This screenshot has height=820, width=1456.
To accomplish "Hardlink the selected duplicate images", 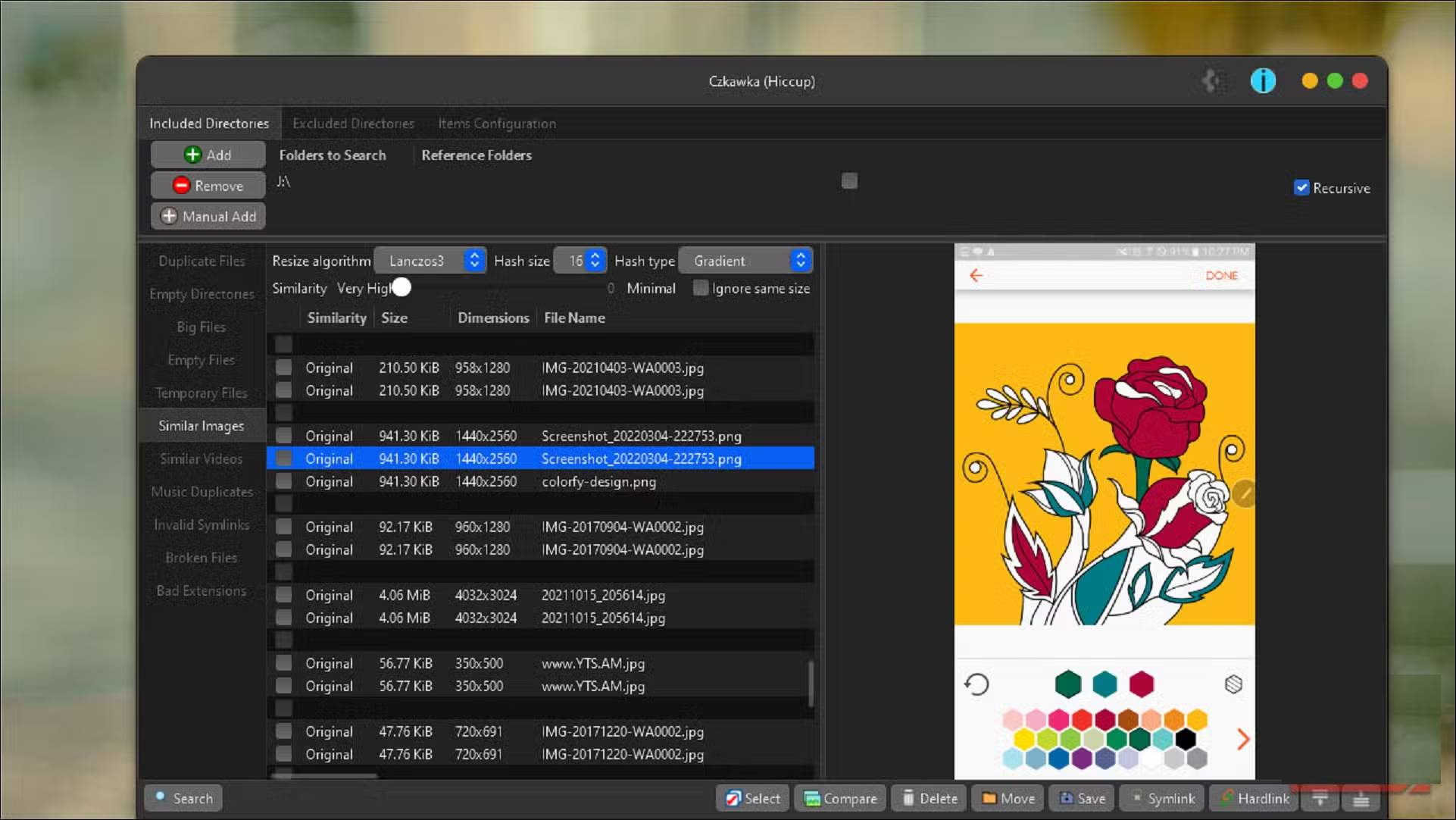I will click(x=1253, y=798).
